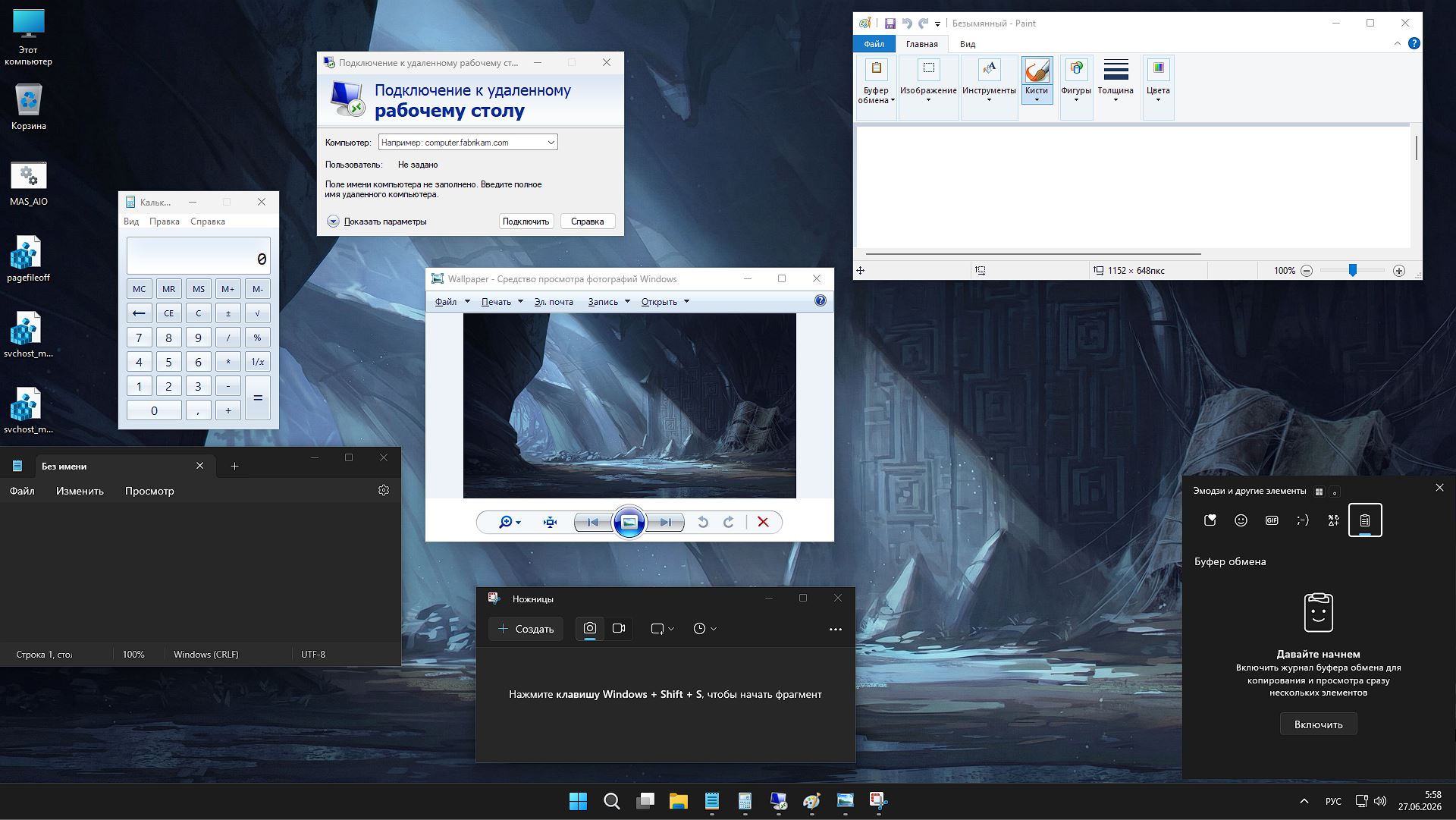Click the Создать button in Snipping Tool
1456x820 pixels.
coord(526,629)
